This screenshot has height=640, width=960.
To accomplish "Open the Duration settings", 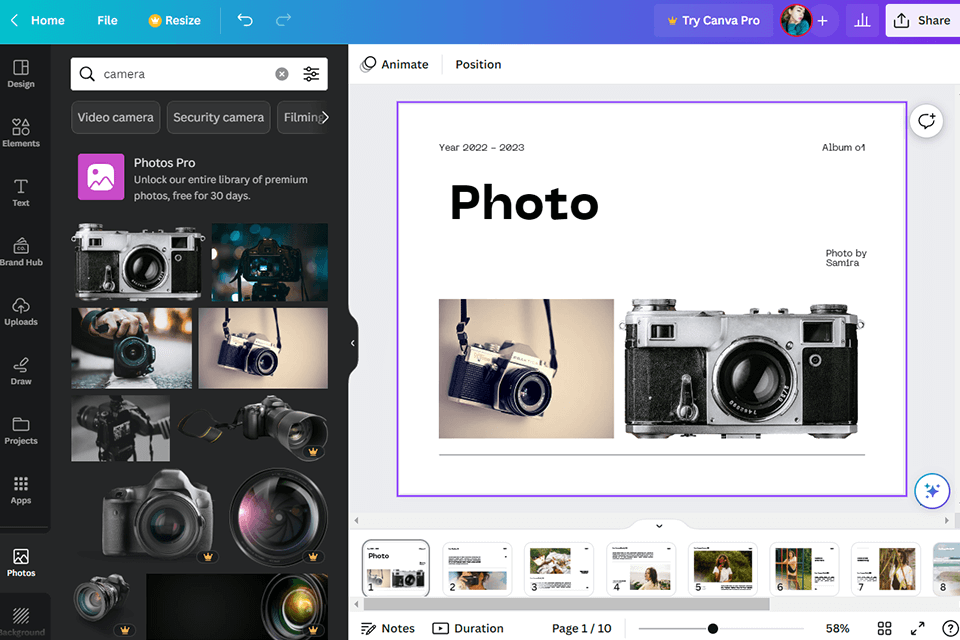I will click(468, 628).
